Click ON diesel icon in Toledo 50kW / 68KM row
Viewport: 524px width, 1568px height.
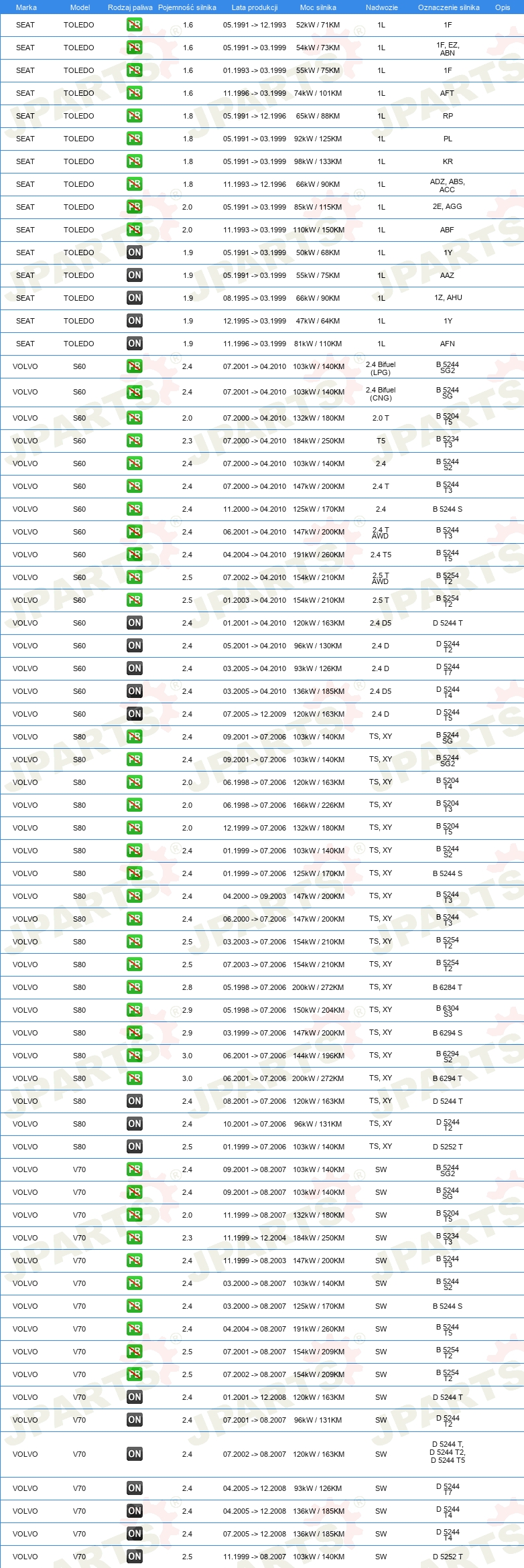pyautogui.click(x=135, y=253)
